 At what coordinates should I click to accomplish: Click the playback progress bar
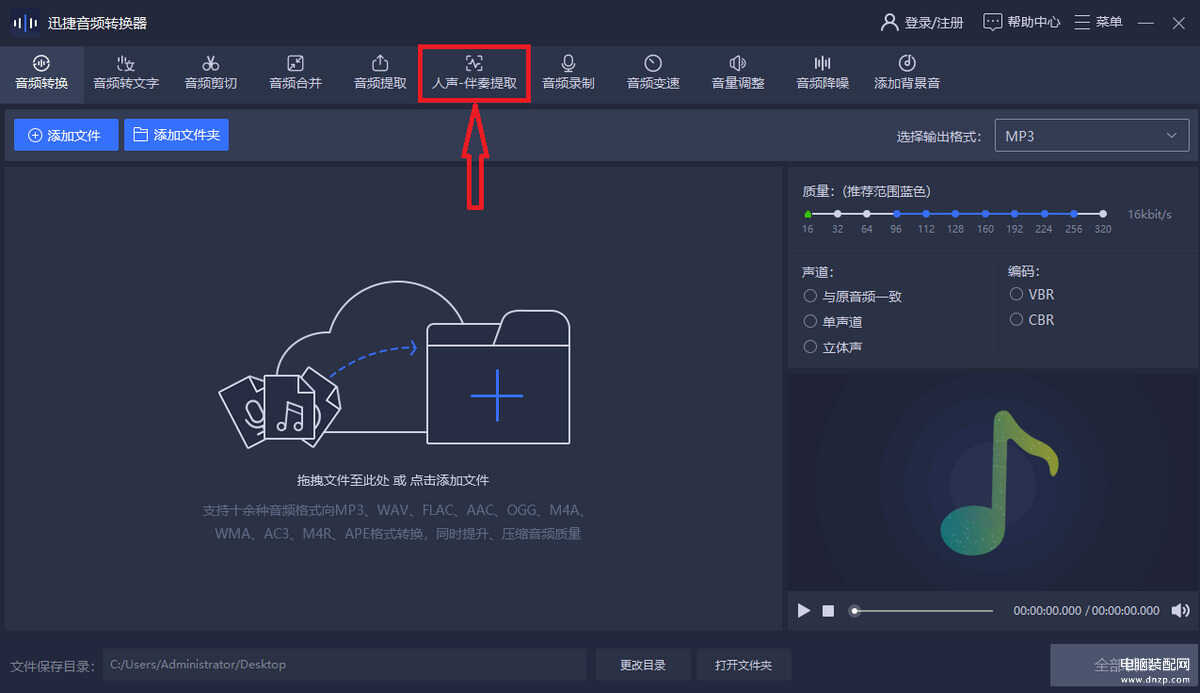coord(922,610)
